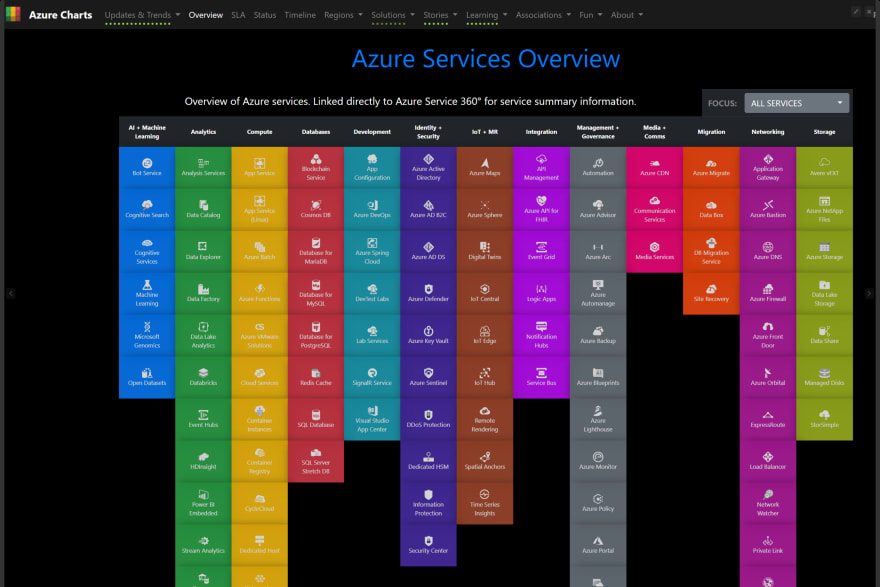Image resolution: width=880 pixels, height=587 pixels.
Task: Select the Azure Policy tile
Action: coord(598,503)
